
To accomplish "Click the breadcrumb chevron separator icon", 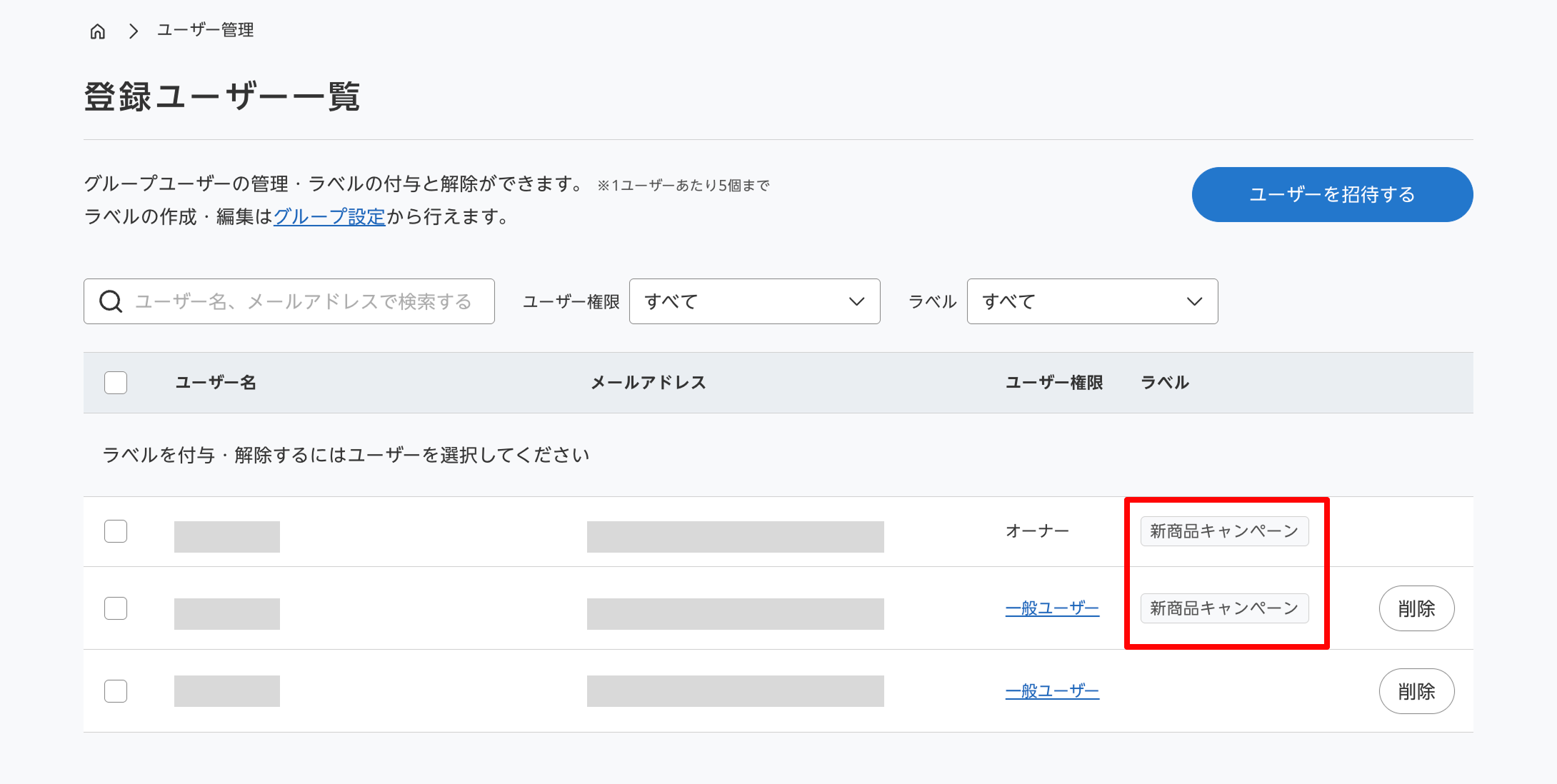I will point(134,31).
